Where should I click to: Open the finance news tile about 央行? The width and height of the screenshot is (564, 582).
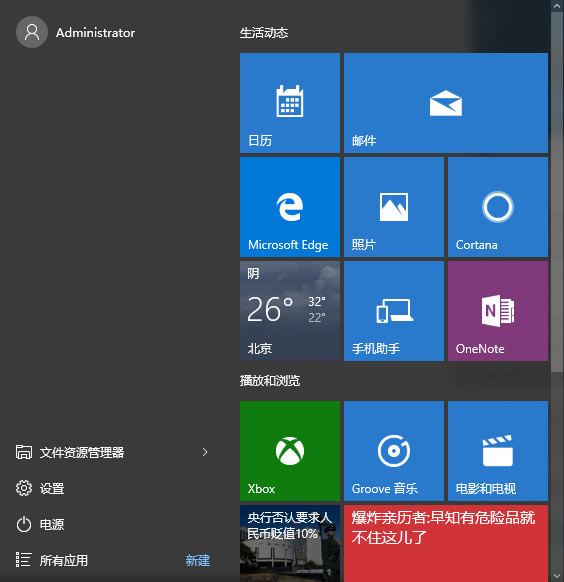[290, 543]
